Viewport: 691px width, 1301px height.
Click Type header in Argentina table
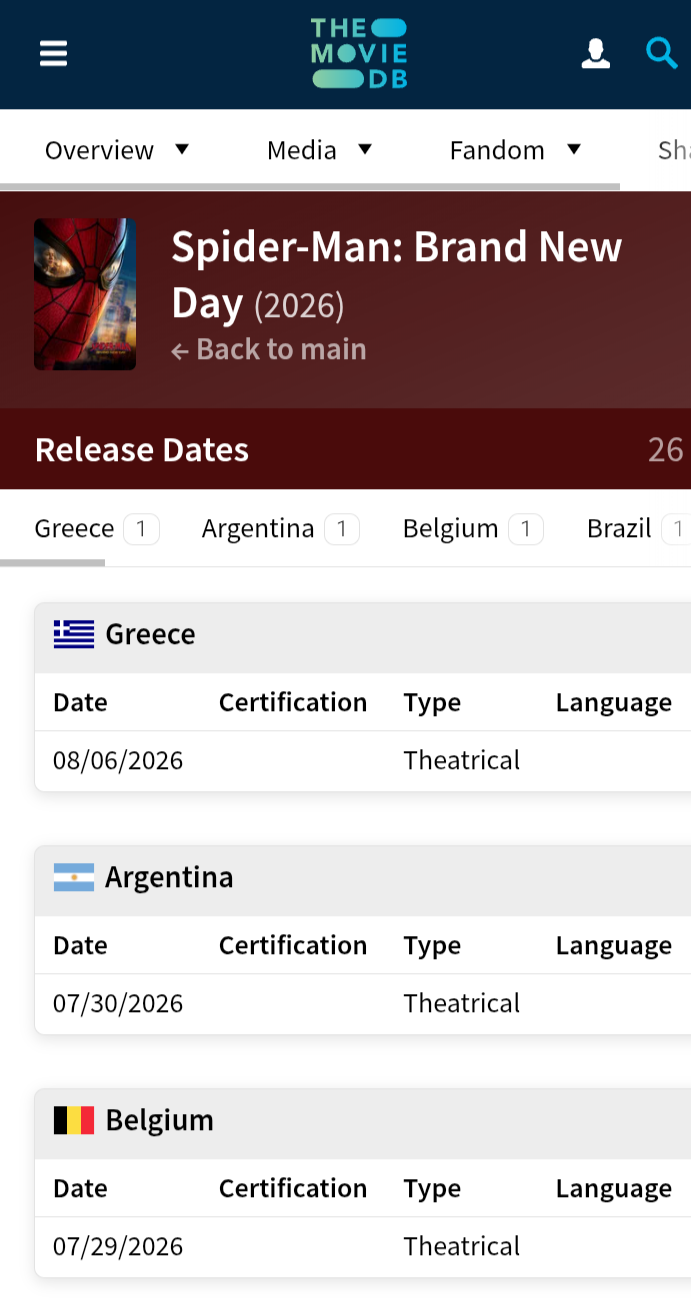(432, 946)
